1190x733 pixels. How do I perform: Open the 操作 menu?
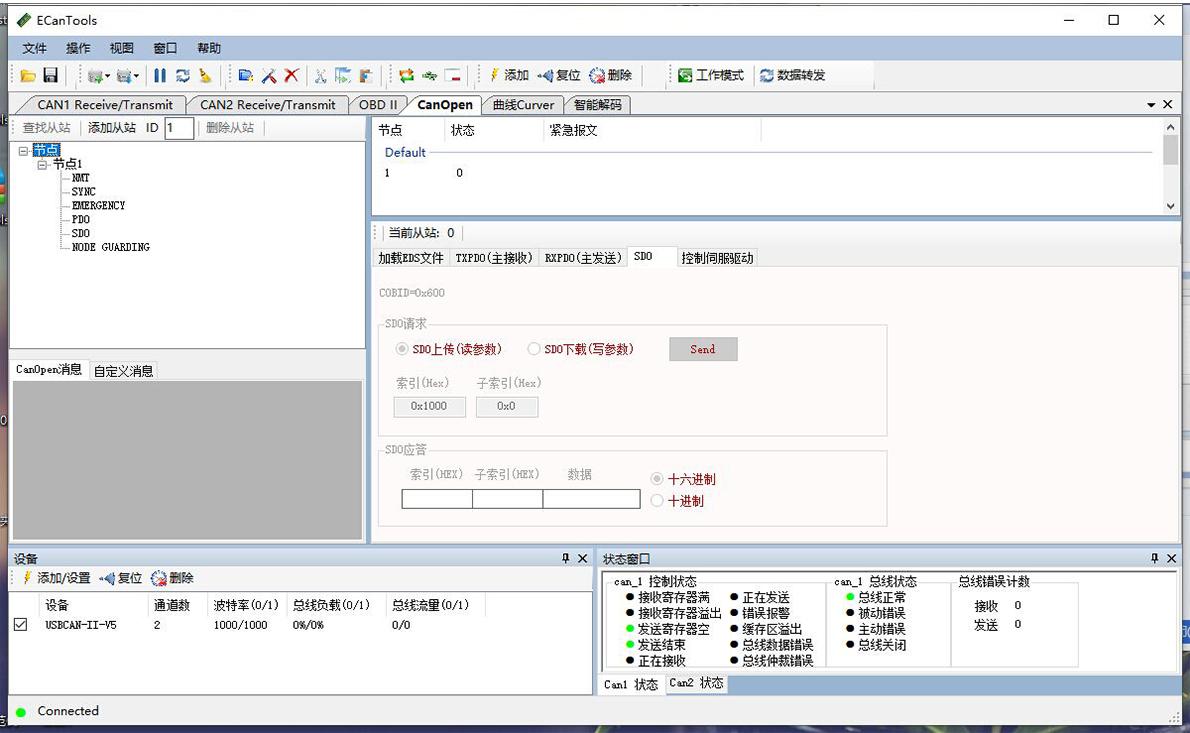78,48
